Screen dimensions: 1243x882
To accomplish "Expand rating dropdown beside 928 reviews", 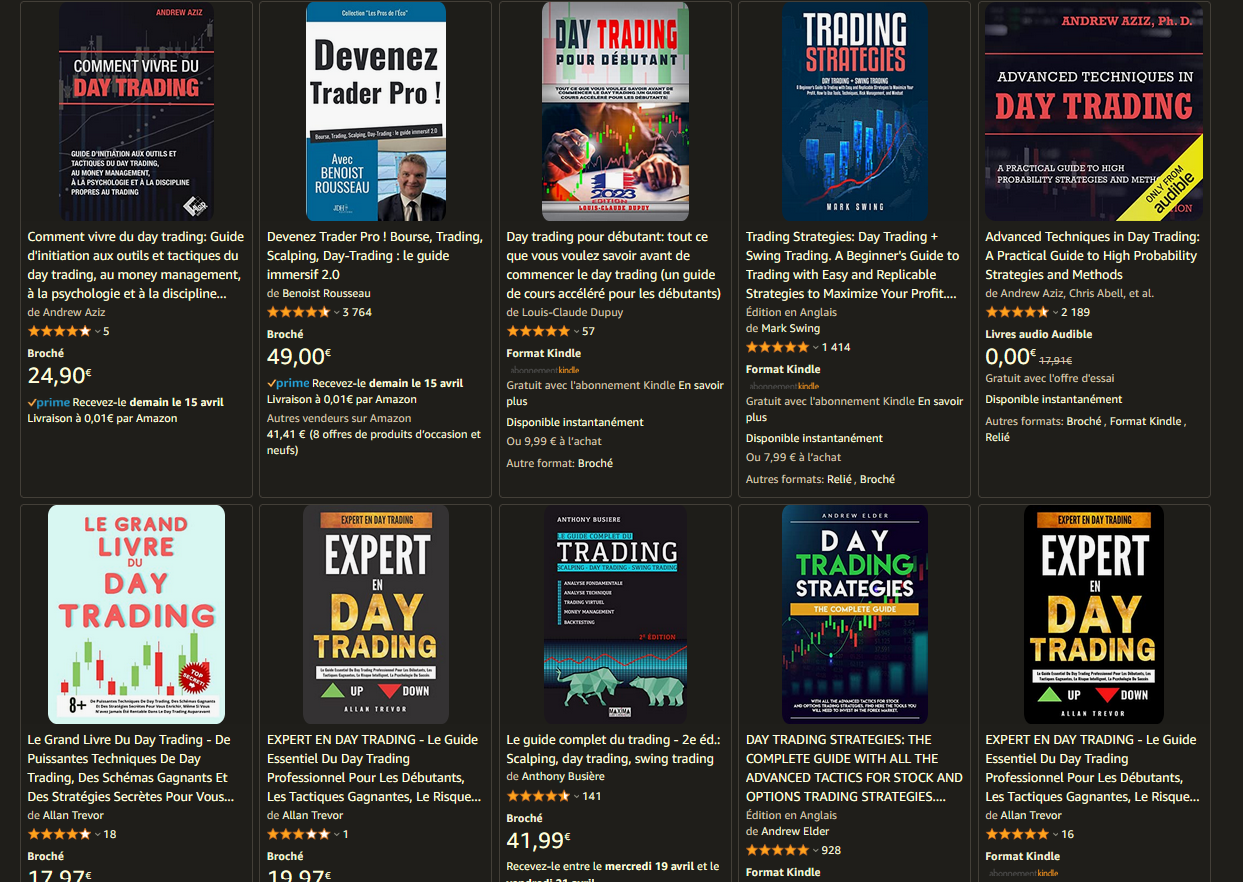I will click(815, 851).
